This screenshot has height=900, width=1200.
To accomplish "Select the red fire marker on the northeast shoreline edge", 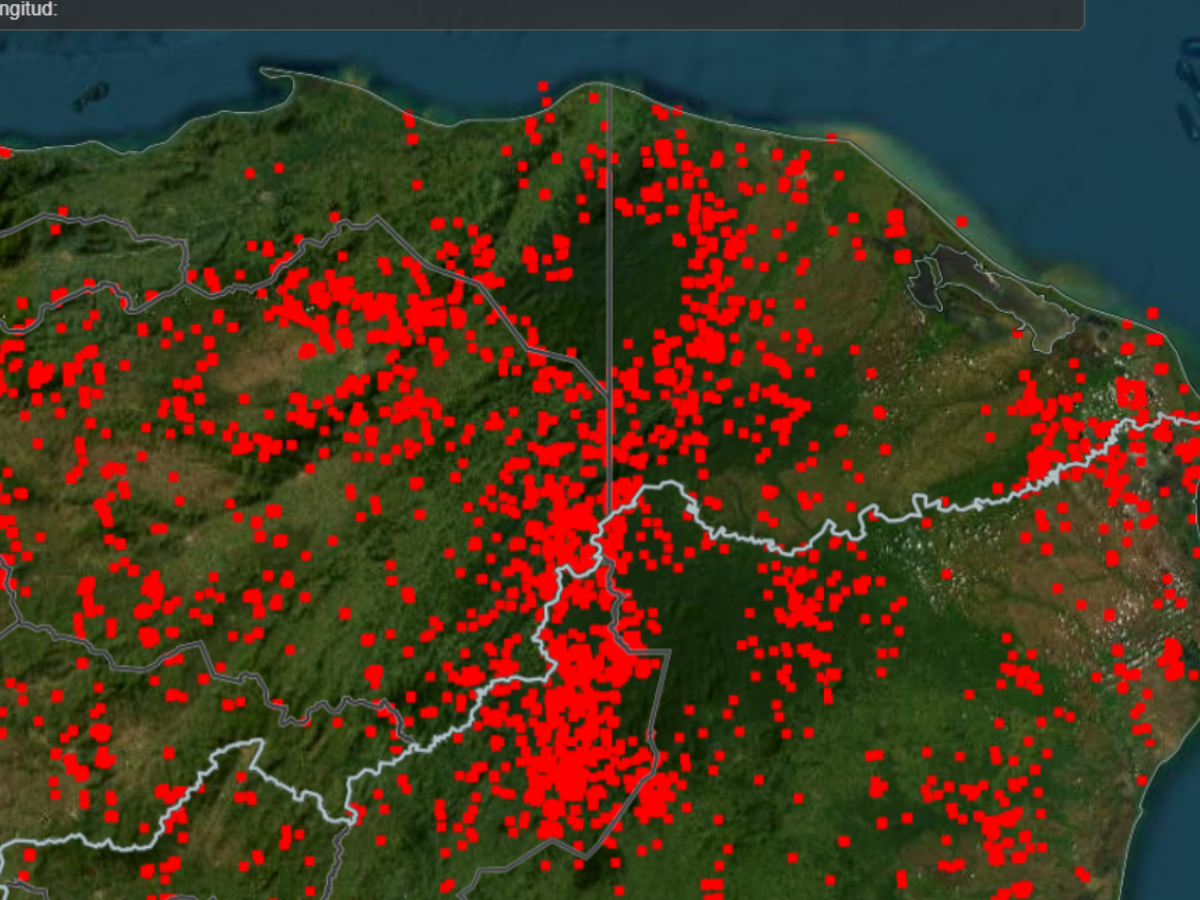I will 832,138.
